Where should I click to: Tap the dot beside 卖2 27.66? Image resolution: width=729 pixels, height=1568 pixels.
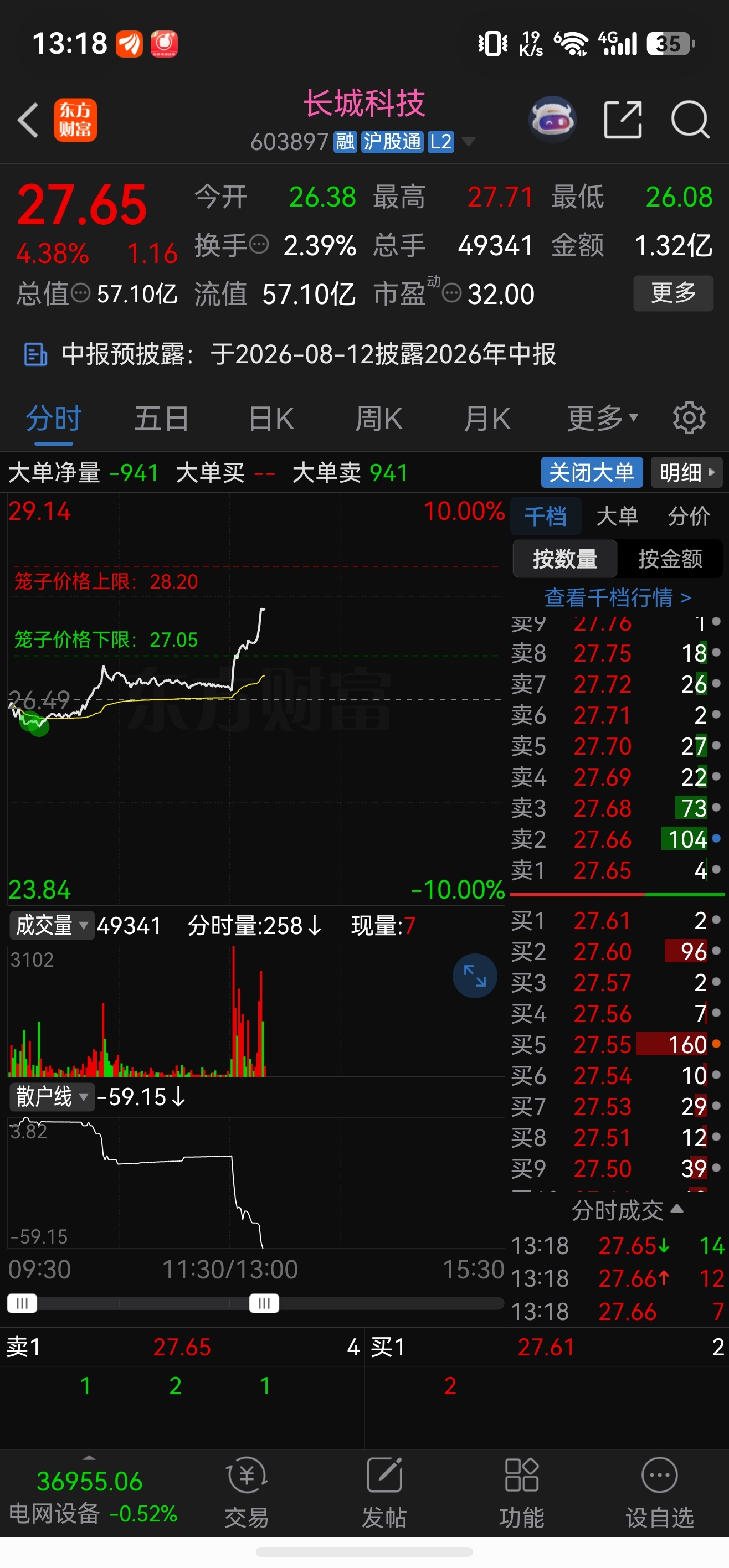pos(716,839)
